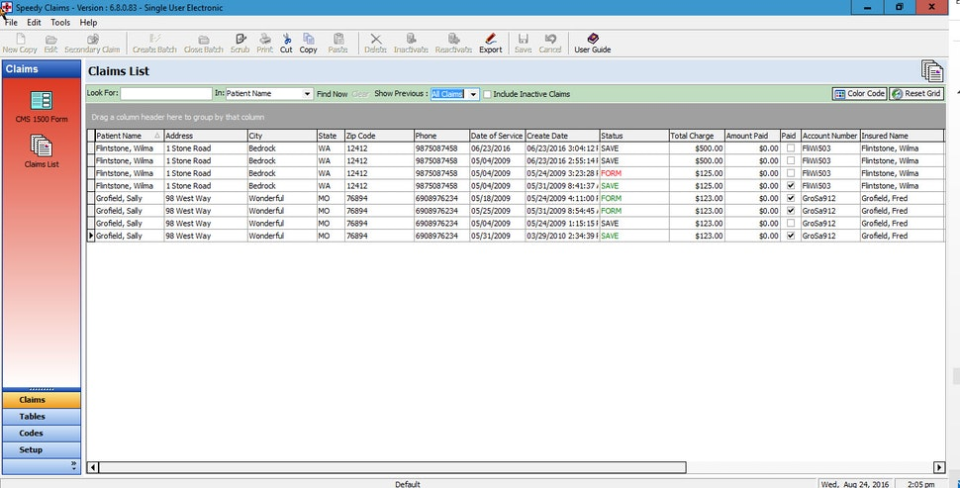Click the Find Now button
Viewport: 960px width, 488px height.
point(332,94)
